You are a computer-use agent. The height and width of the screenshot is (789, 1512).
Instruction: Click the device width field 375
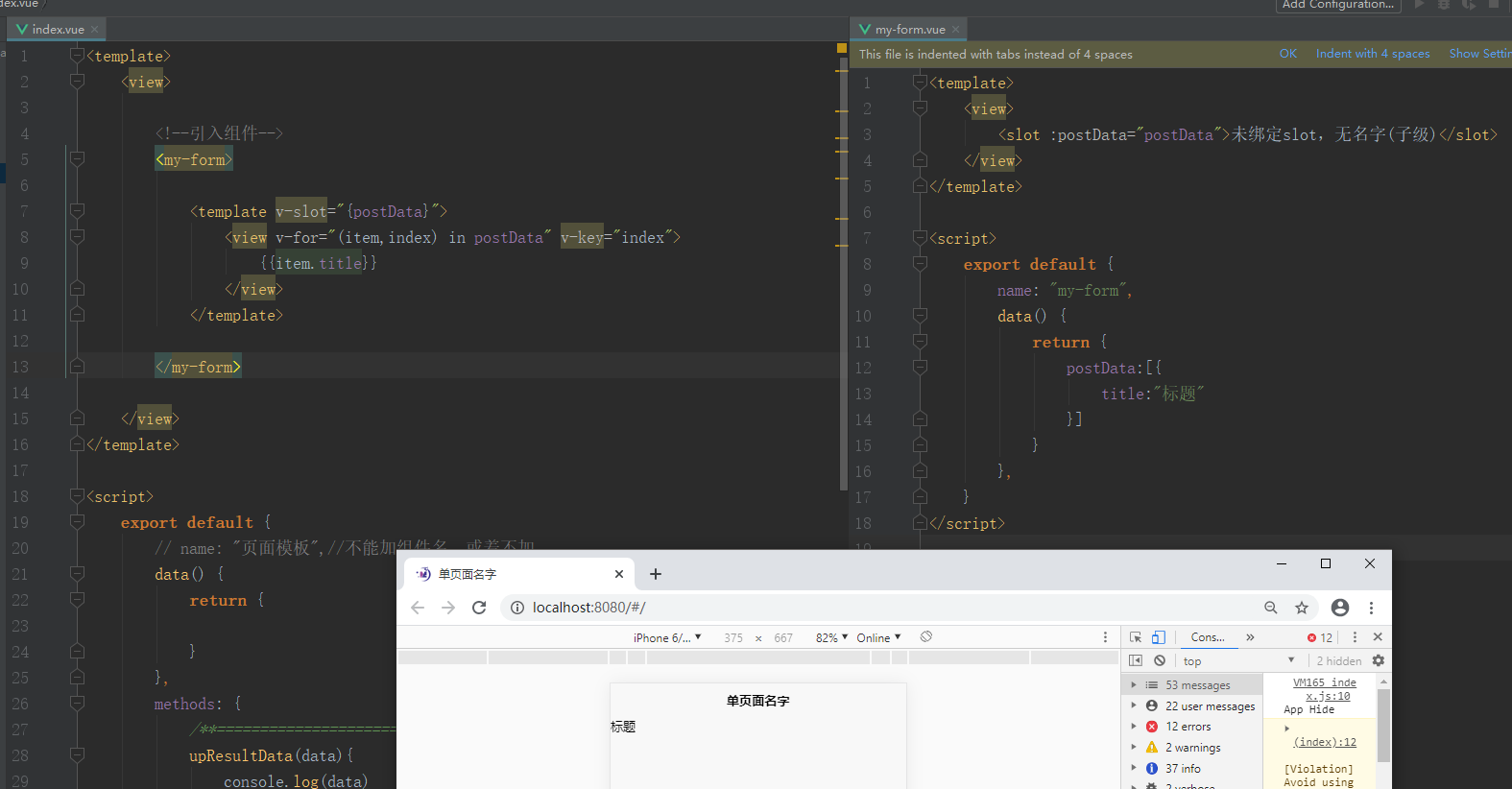pos(733,637)
